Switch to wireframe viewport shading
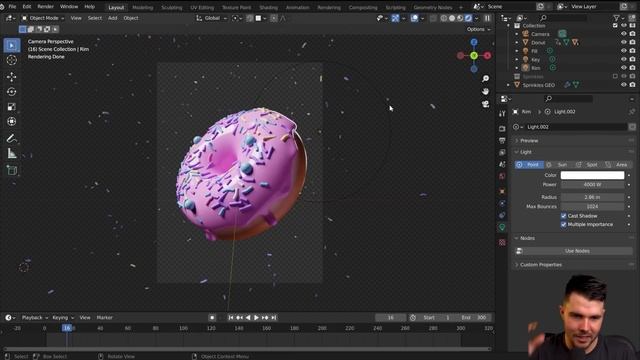 pos(444,18)
